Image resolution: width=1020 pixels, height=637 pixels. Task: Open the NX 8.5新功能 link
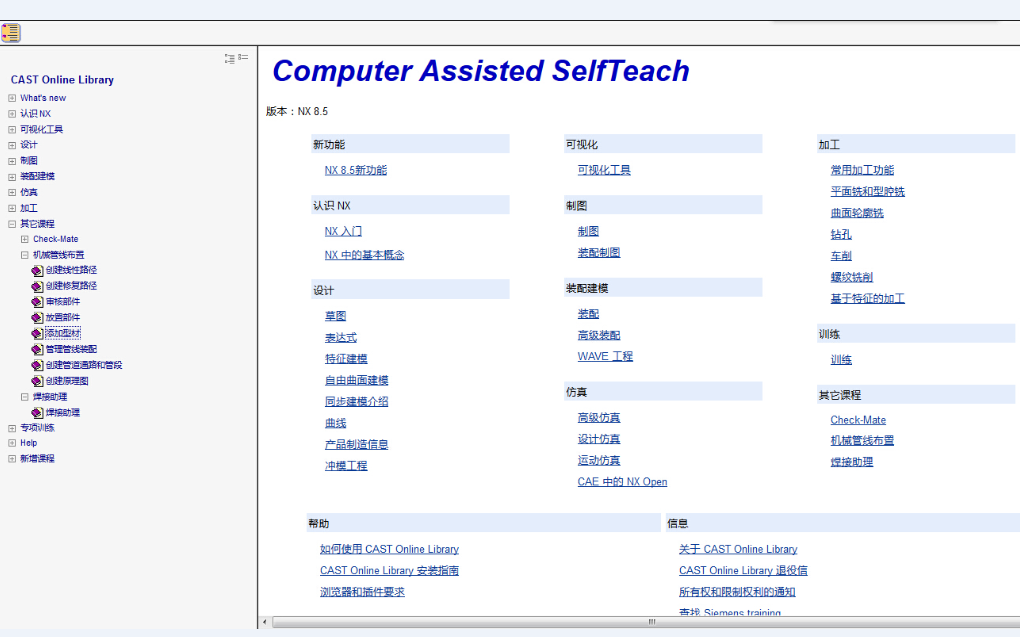pos(356,170)
